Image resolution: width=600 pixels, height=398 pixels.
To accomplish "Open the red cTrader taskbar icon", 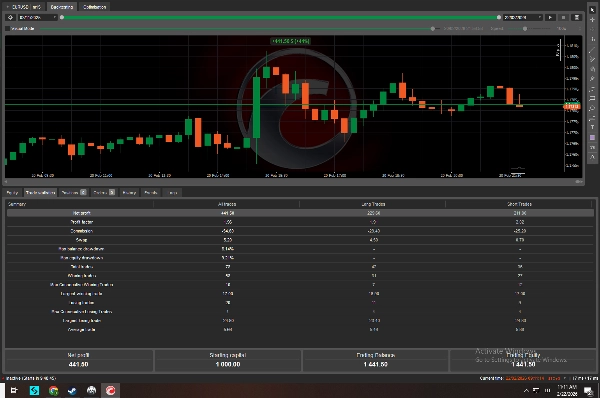I will 110,390.
